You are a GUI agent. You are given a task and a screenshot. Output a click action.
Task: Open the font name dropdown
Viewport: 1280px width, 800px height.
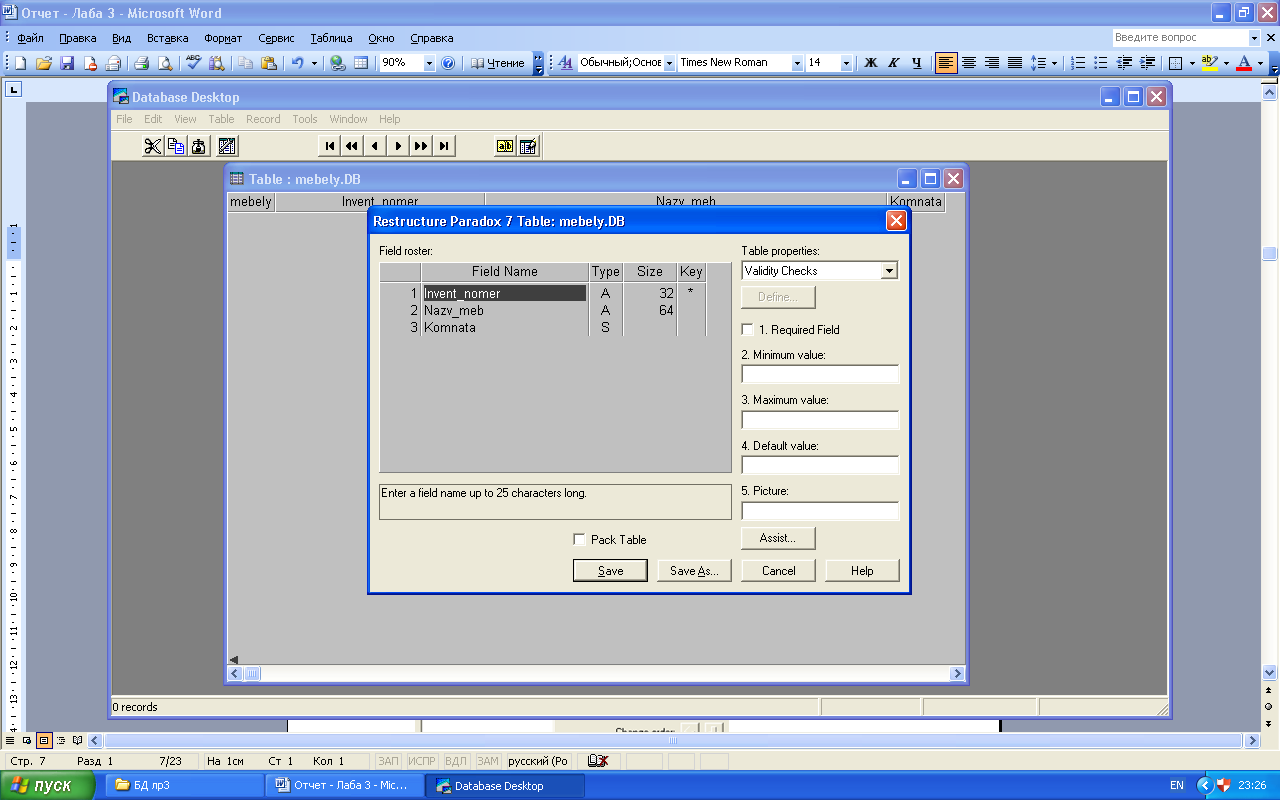pos(797,63)
